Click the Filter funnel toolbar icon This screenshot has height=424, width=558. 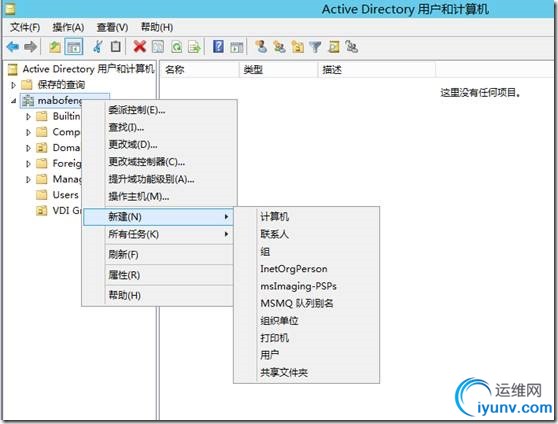[x=315, y=47]
